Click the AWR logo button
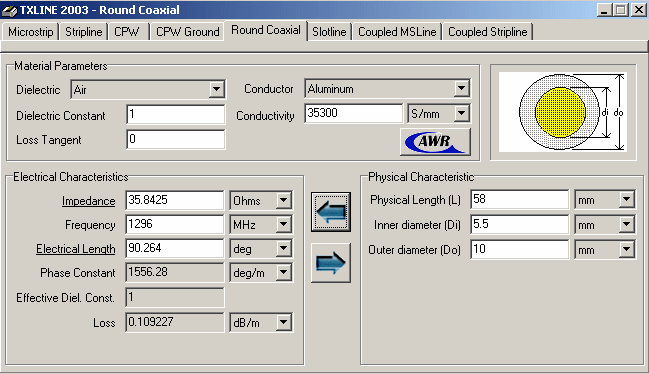The height and width of the screenshot is (374, 649). coord(435,141)
